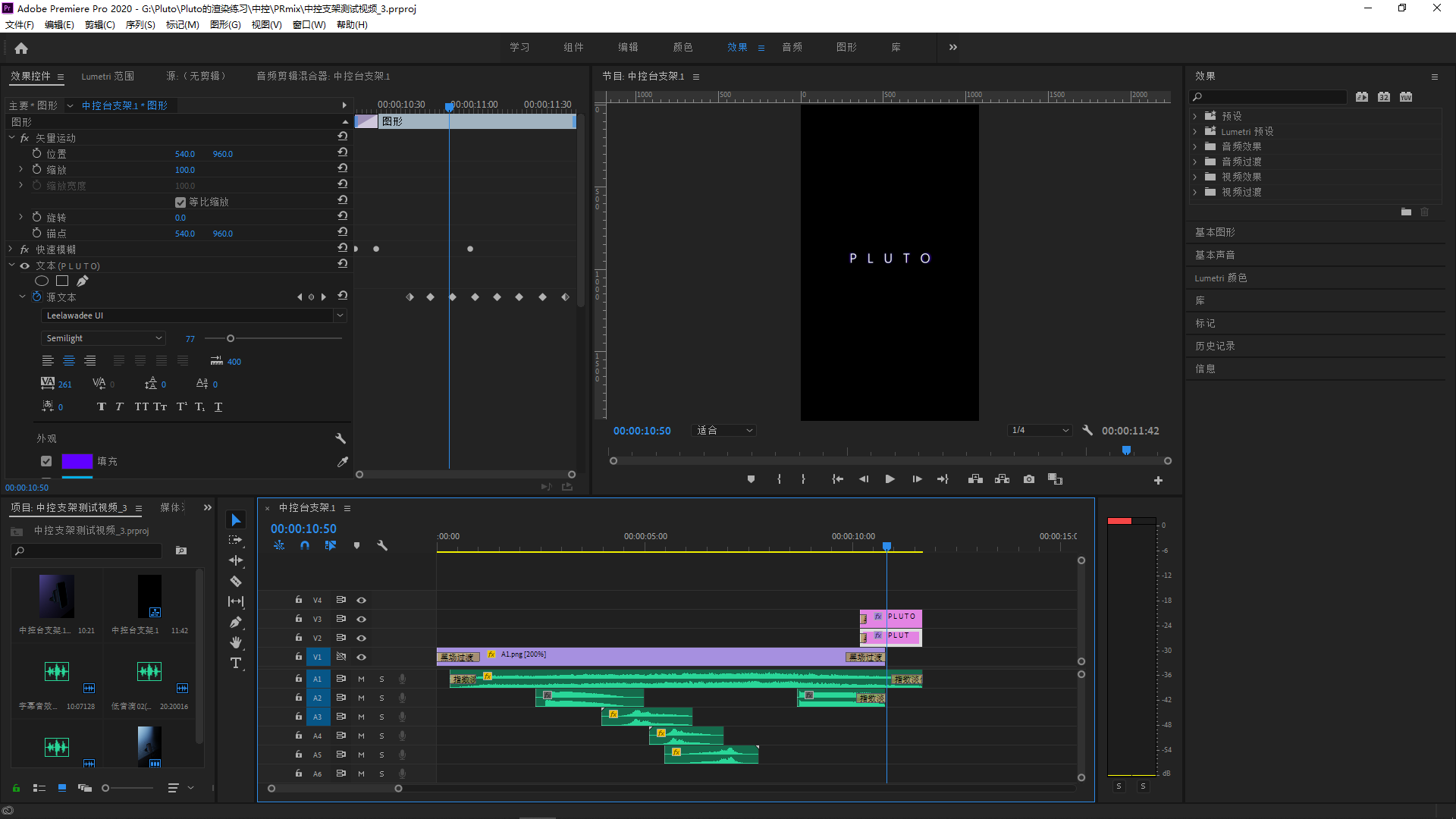Click the purple 填充 fill color swatch

pyautogui.click(x=77, y=460)
